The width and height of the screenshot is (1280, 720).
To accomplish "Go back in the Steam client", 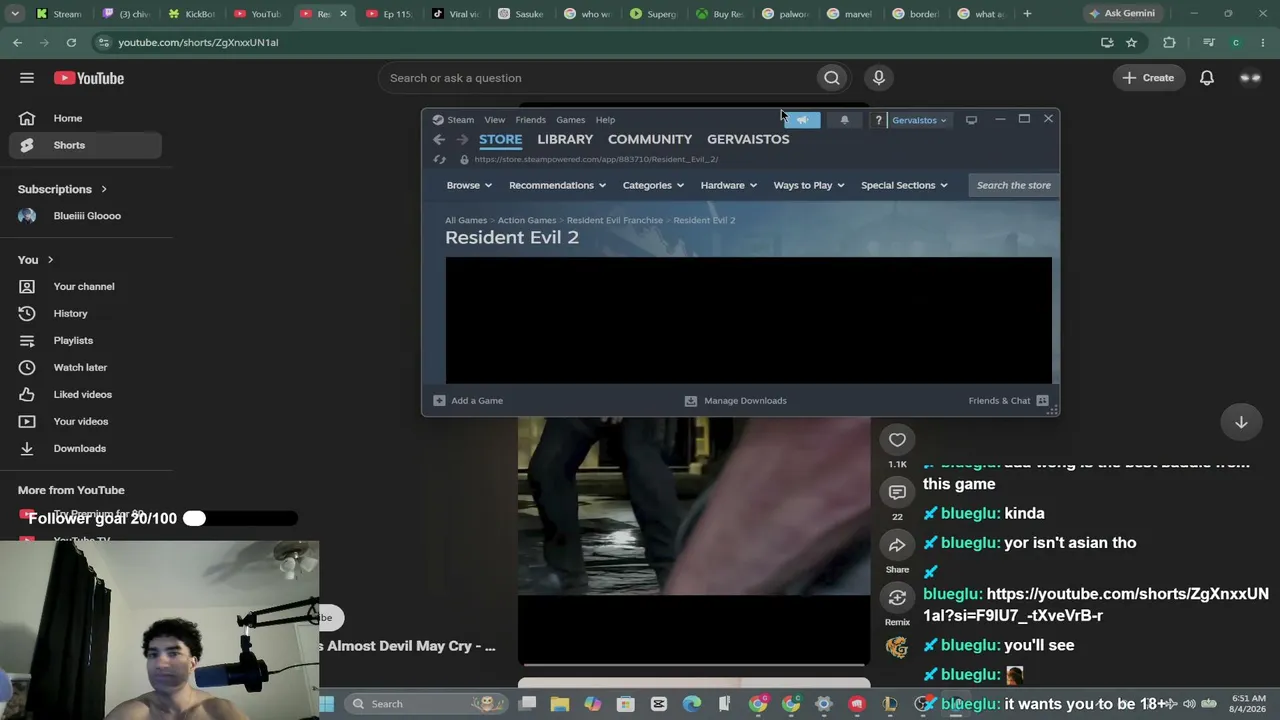I will click(439, 140).
